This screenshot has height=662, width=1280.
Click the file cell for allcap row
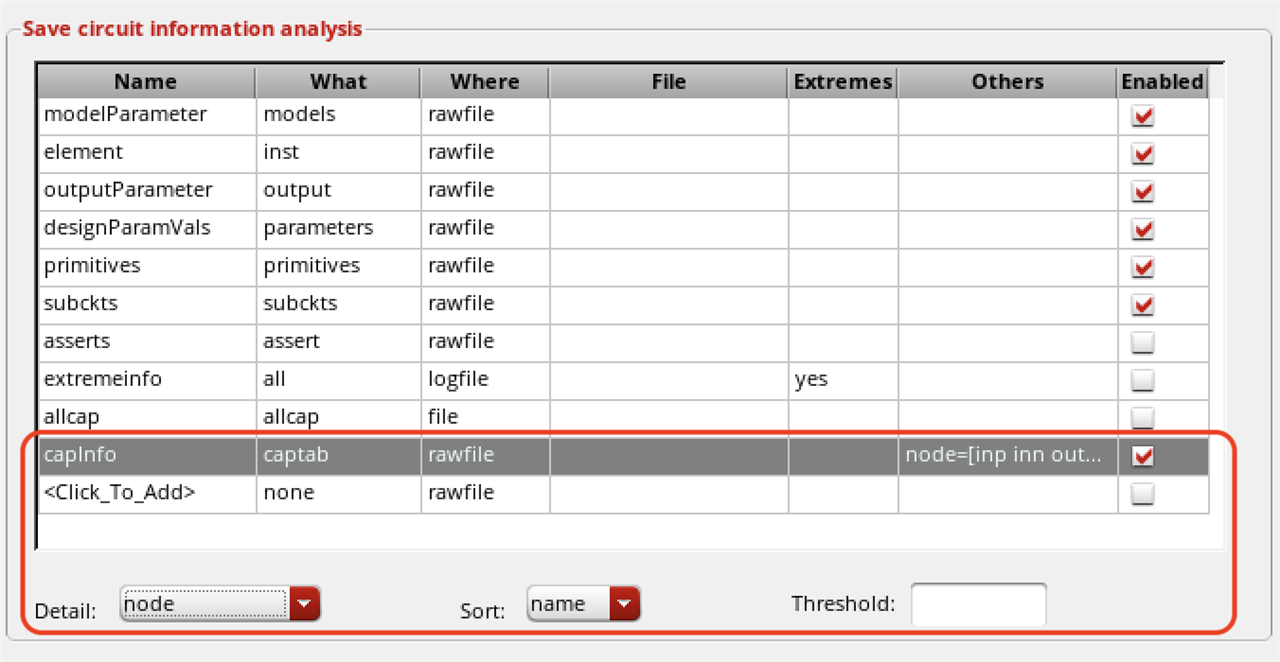coord(485,417)
